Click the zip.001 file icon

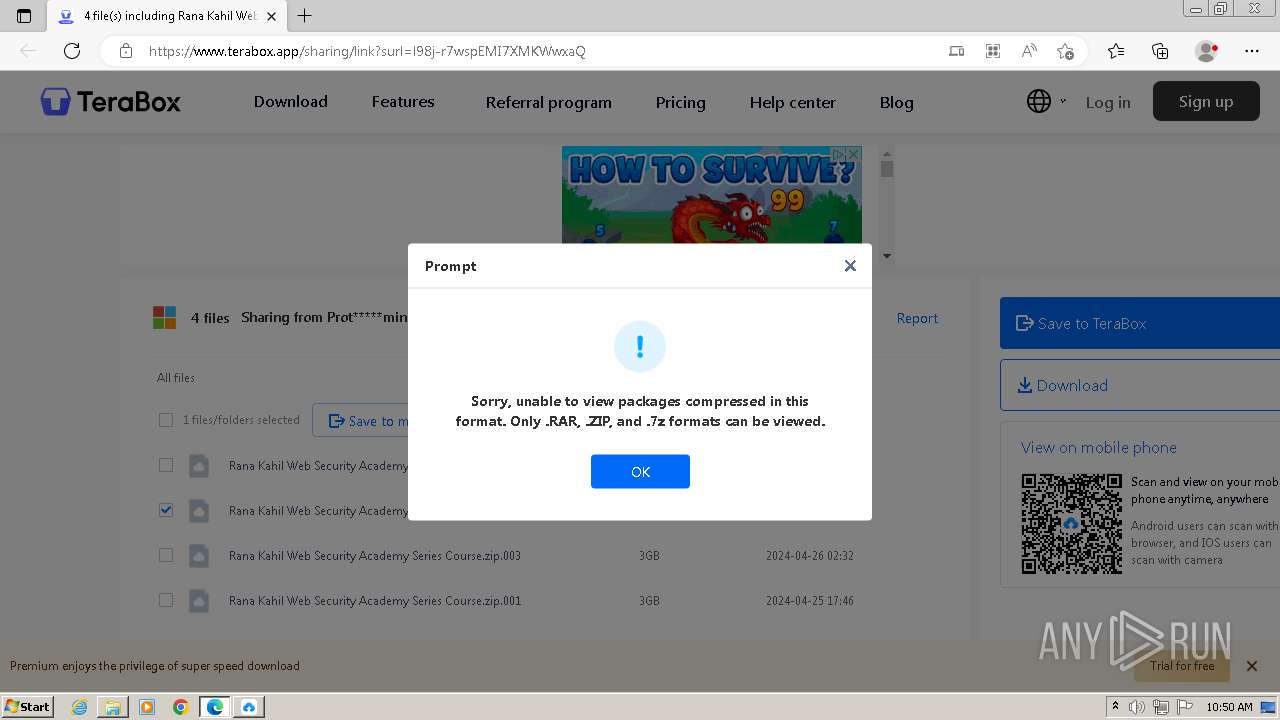[x=199, y=600]
